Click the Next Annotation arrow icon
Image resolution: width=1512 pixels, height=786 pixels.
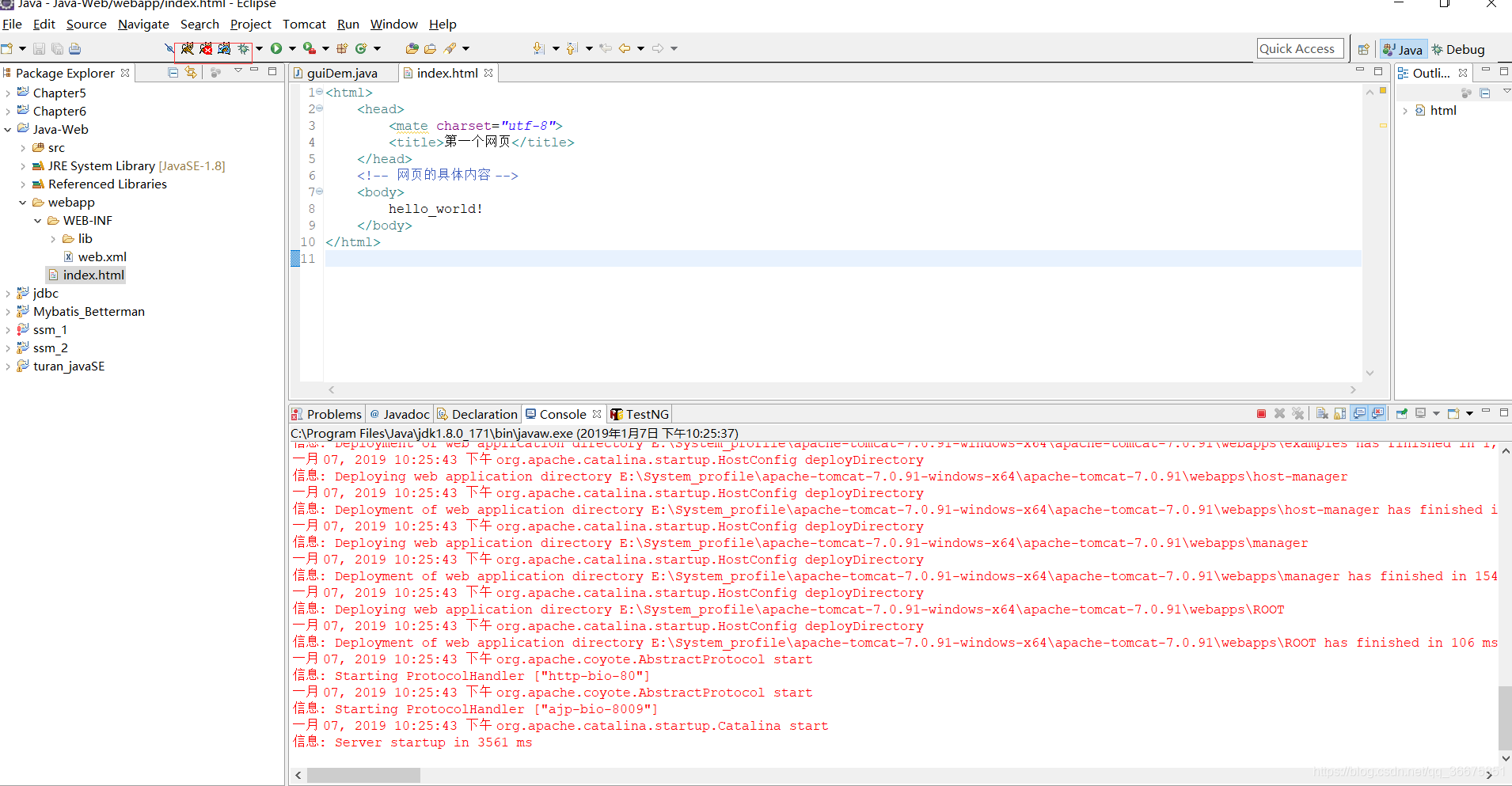538,48
